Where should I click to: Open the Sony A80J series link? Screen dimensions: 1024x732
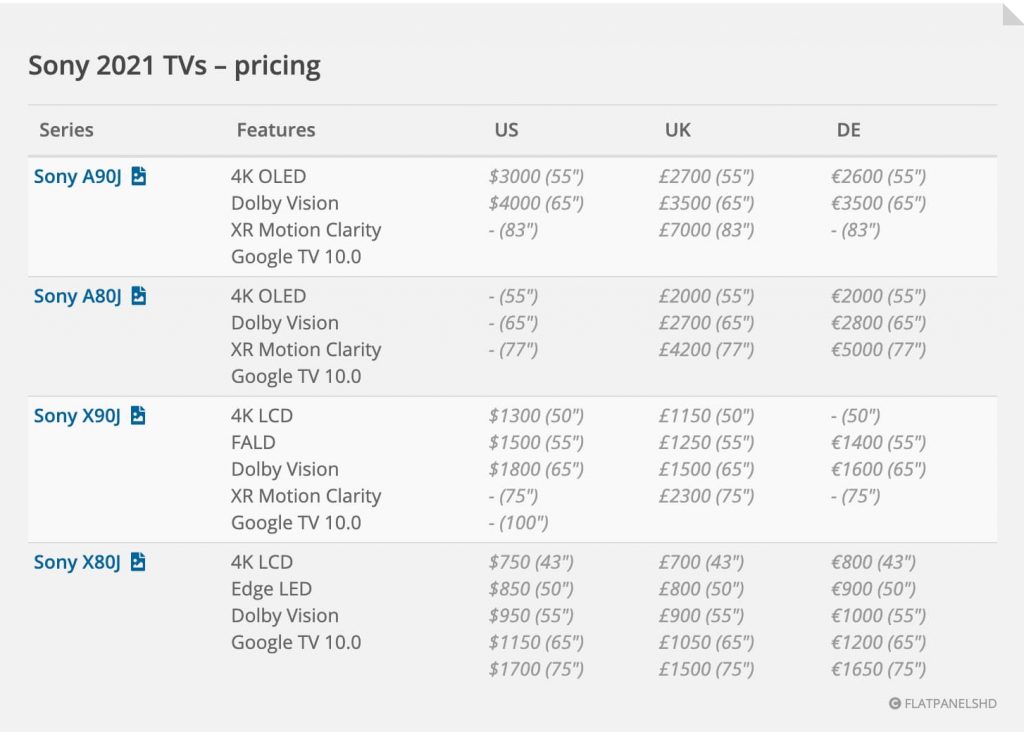tap(77, 296)
